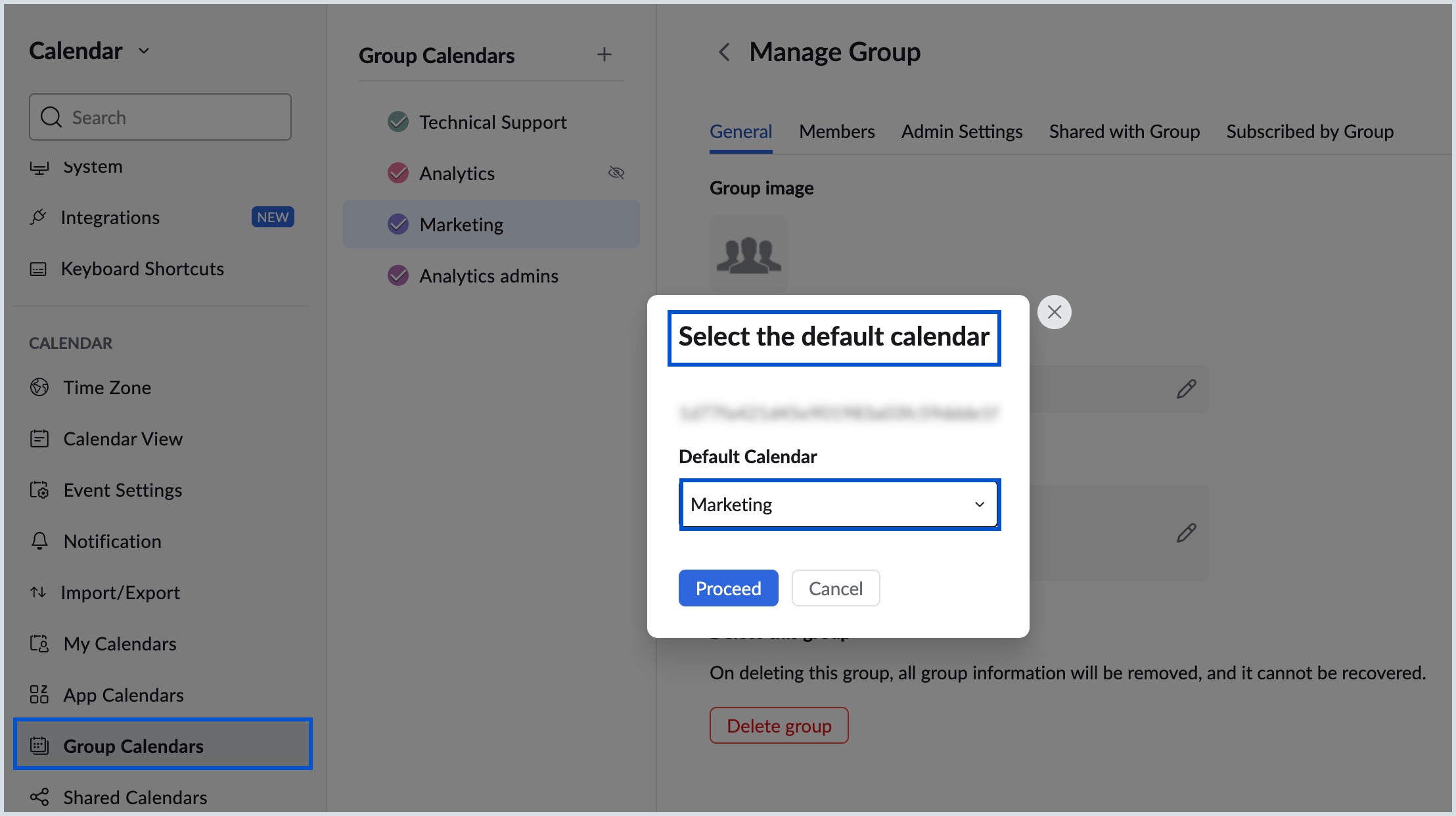Viewport: 1456px width, 816px height.
Task: Hide the Analytics calendar using the eye icon
Action: click(616, 172)
